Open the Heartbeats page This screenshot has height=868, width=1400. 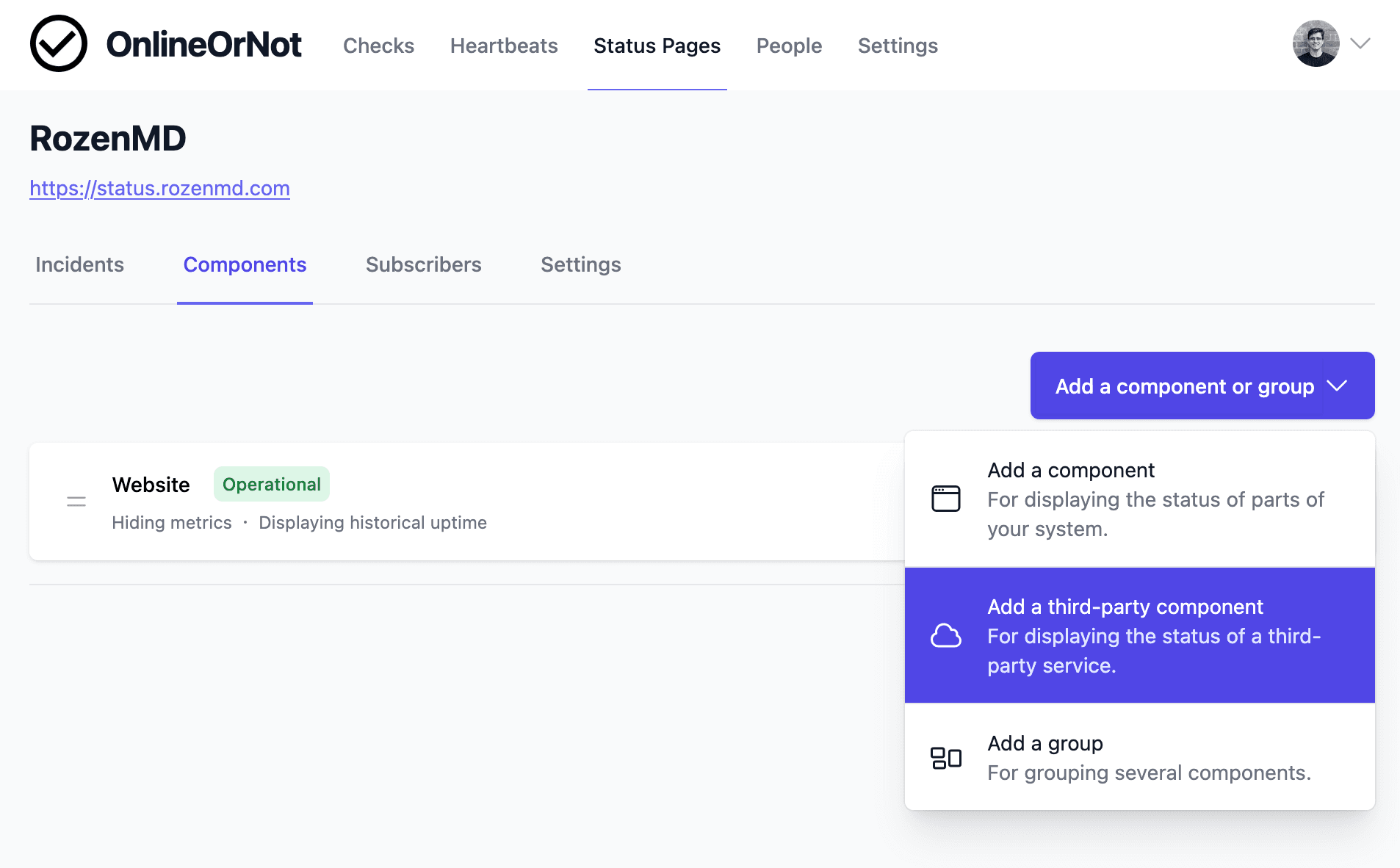[504, 46]
